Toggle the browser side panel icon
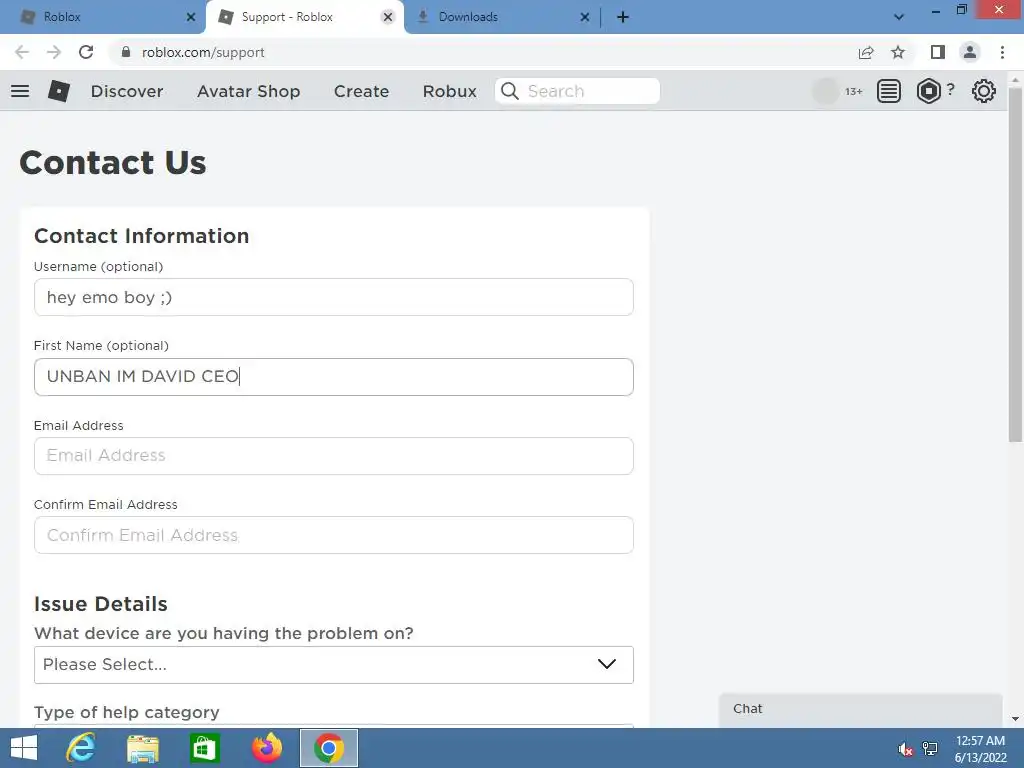The height and width of the screenshot is (768, 1024). 938,52
